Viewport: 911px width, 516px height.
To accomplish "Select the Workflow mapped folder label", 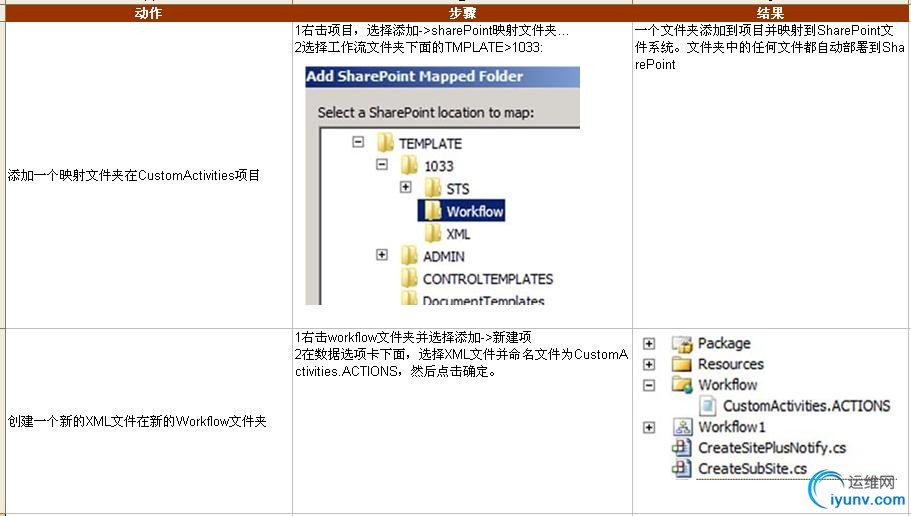I will coord(727,385).
